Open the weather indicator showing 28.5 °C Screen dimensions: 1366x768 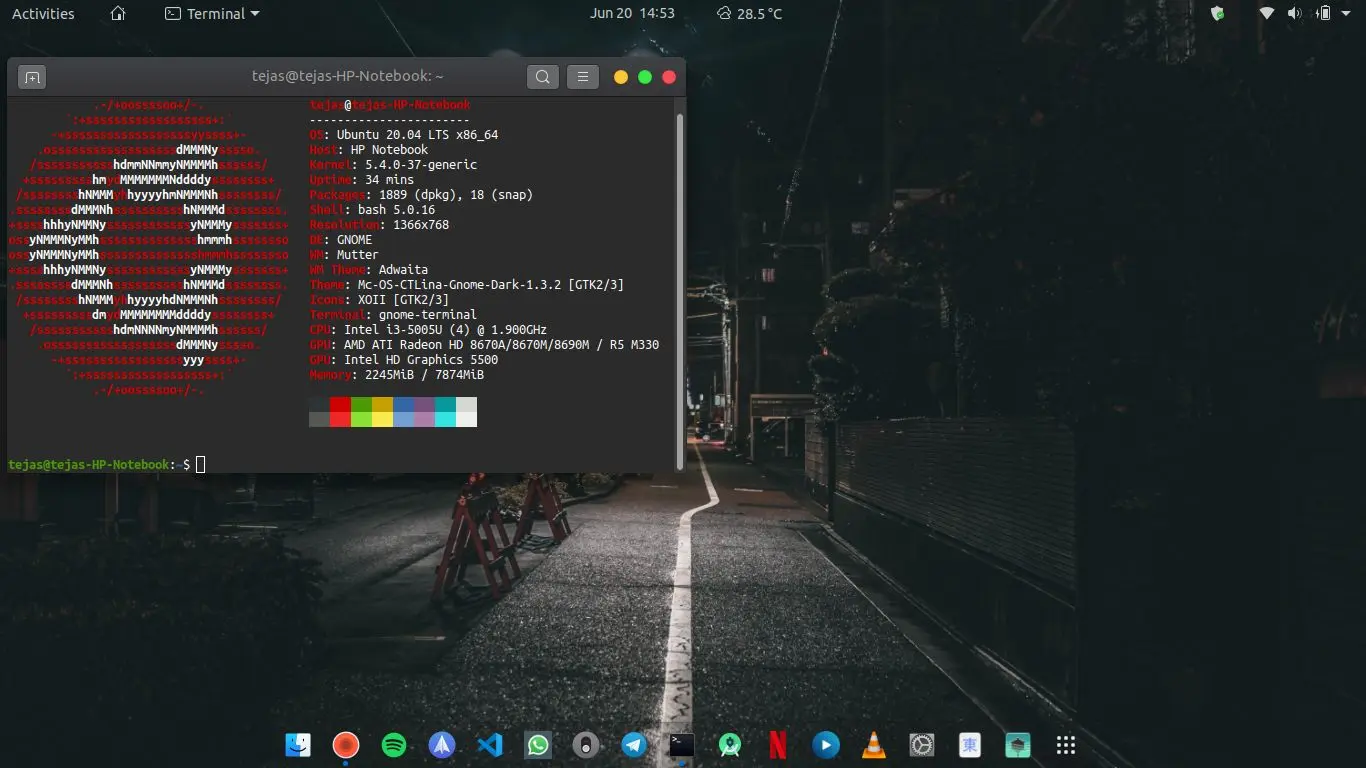[749, 14]
